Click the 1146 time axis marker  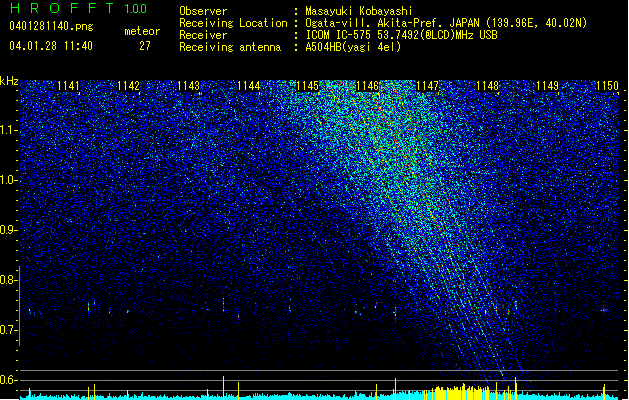[367, 86]
